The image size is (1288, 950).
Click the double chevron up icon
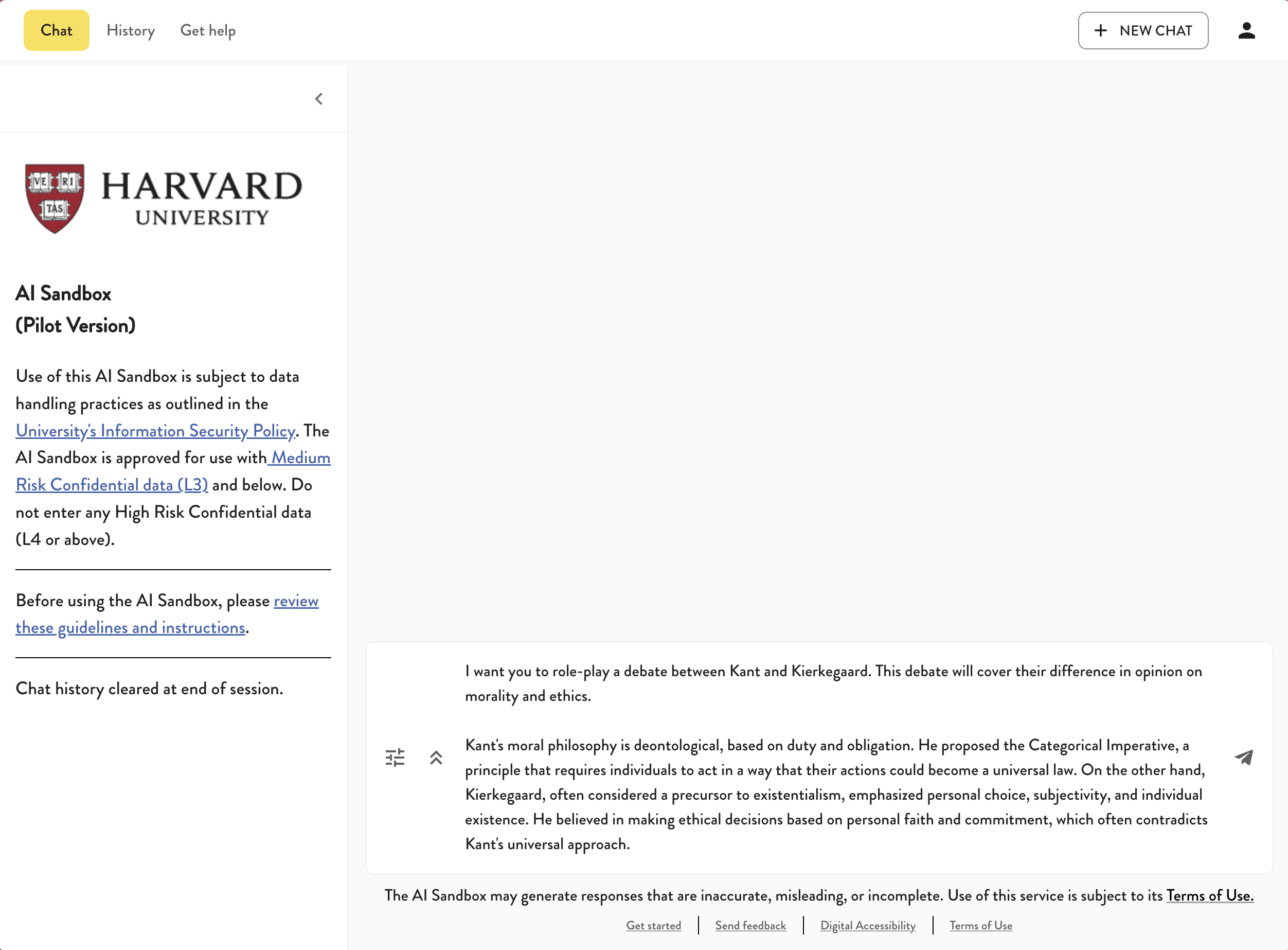point(436,758)
